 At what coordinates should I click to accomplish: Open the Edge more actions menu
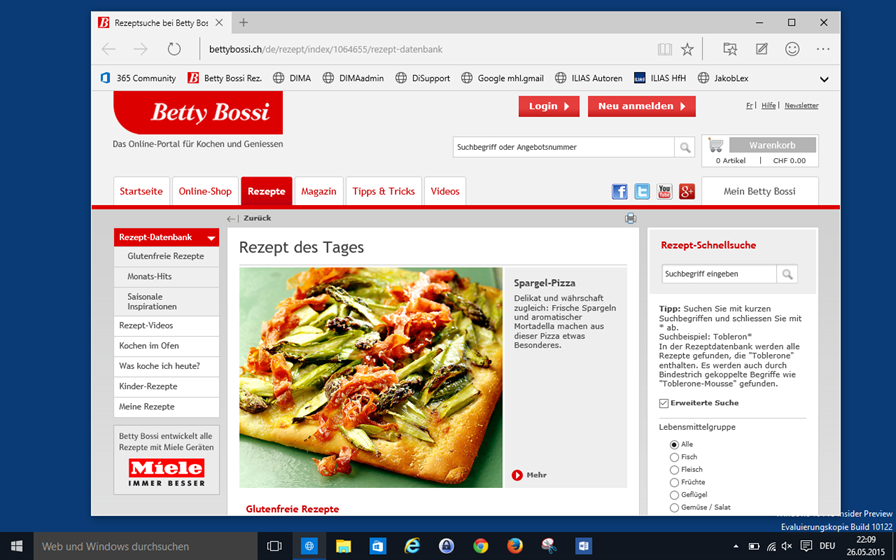coord(823,49)
